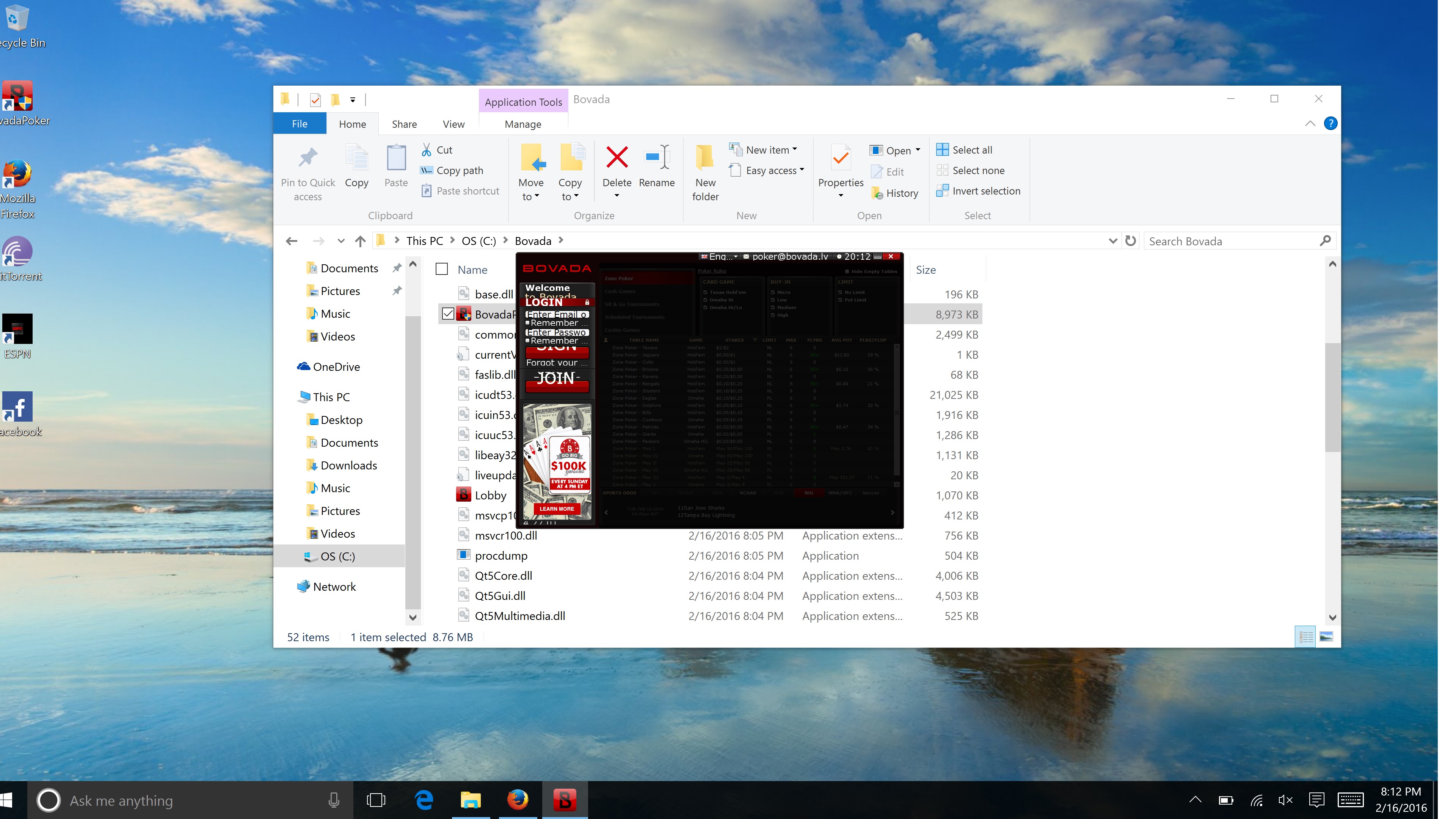This screenshot has width=1456, height=819.
Task: Refresh the Bovada folder view
Action: point(1130,241)
